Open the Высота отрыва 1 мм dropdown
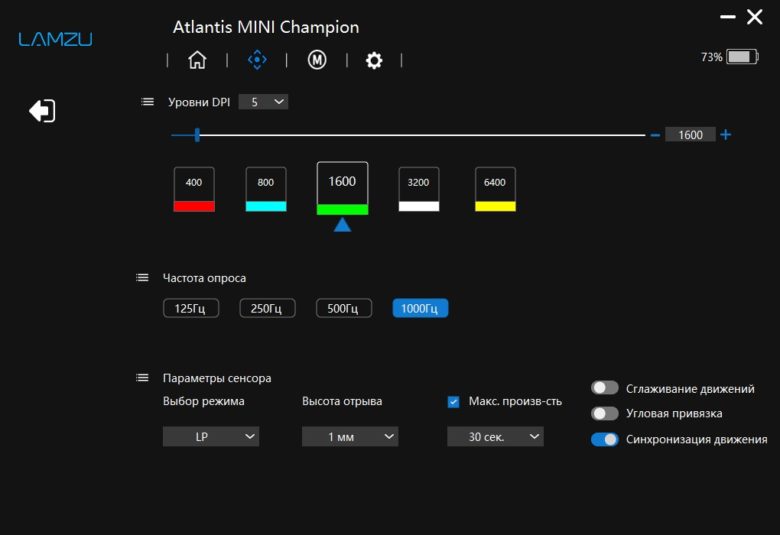The width and height of the screenshot is (780, 535). coord(350,436)
